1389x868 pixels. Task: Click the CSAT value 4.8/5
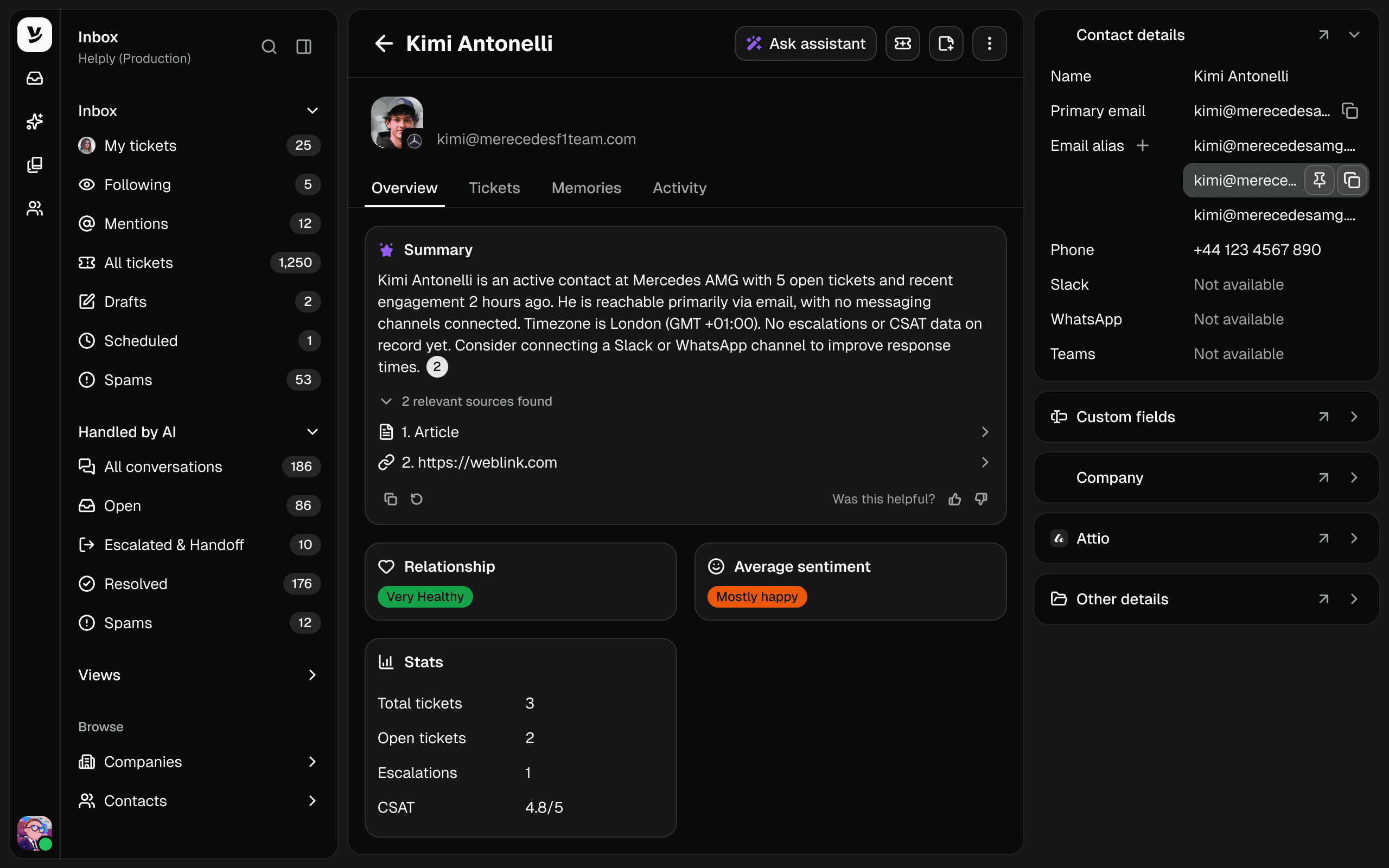pyautogui.click(x=544, y=807)
